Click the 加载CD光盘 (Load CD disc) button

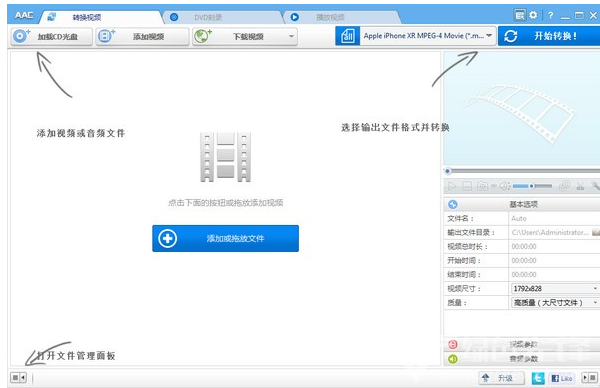(52, 36)
